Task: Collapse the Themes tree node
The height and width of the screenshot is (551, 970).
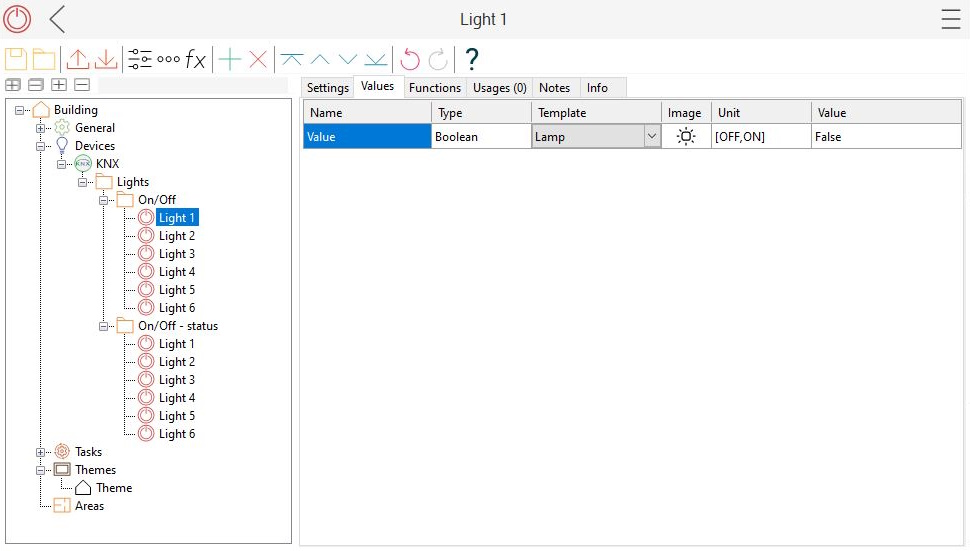Action: coord(40,470)
